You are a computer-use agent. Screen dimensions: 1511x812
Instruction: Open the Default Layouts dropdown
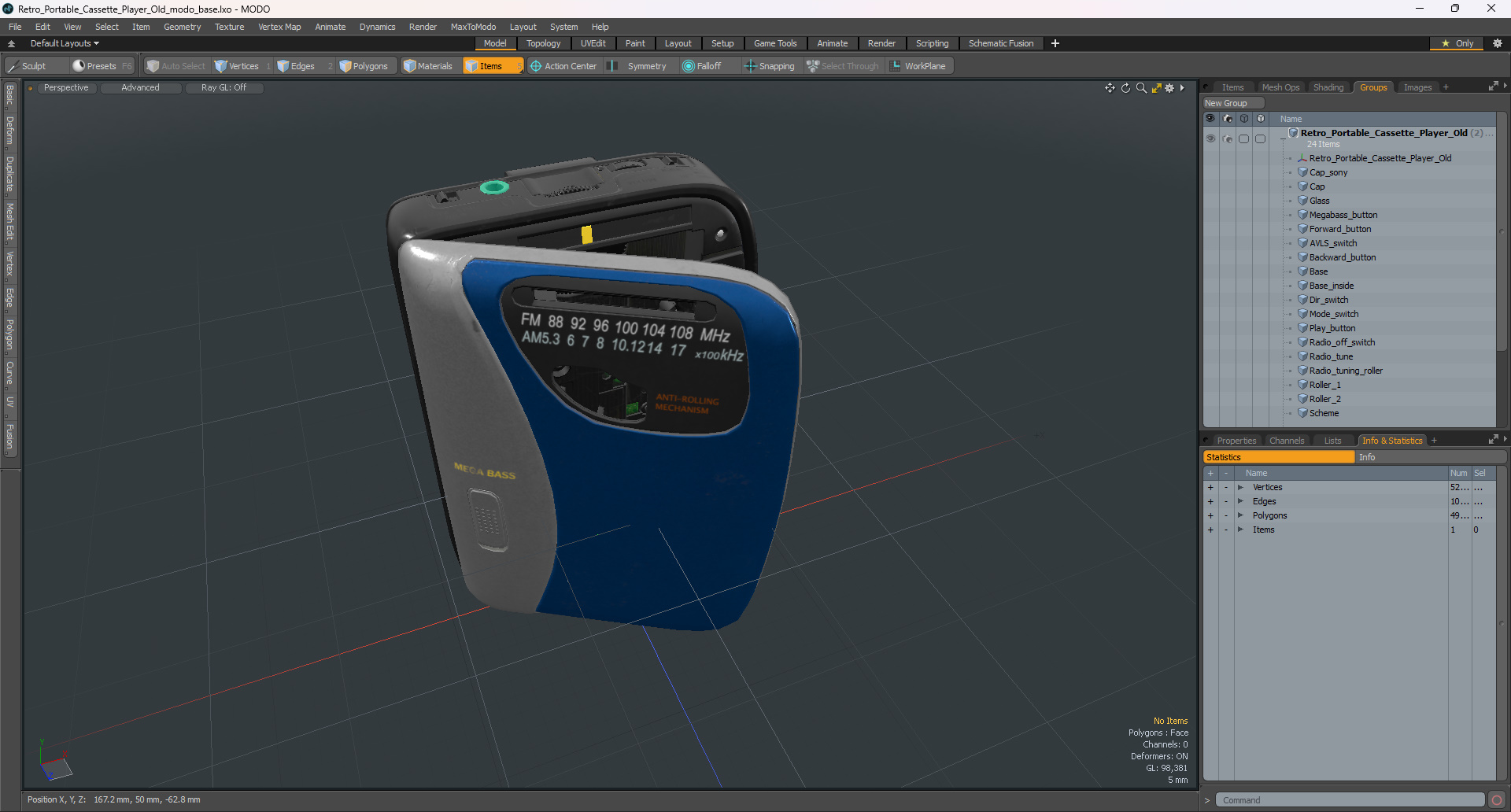click(65, 43)
